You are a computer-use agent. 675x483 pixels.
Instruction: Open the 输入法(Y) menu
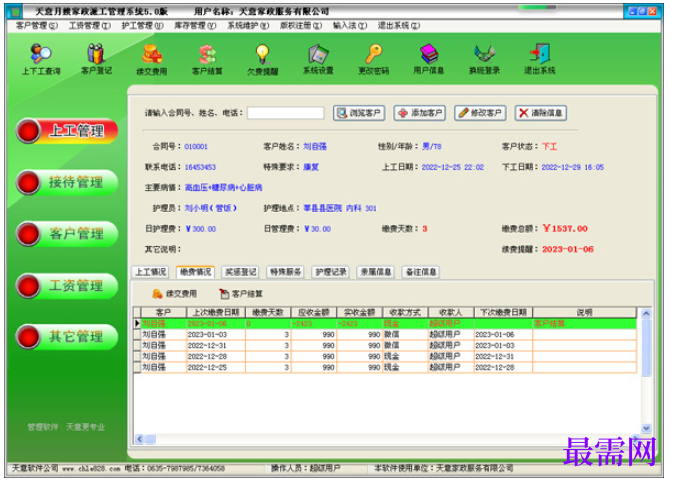coord(350,26)
